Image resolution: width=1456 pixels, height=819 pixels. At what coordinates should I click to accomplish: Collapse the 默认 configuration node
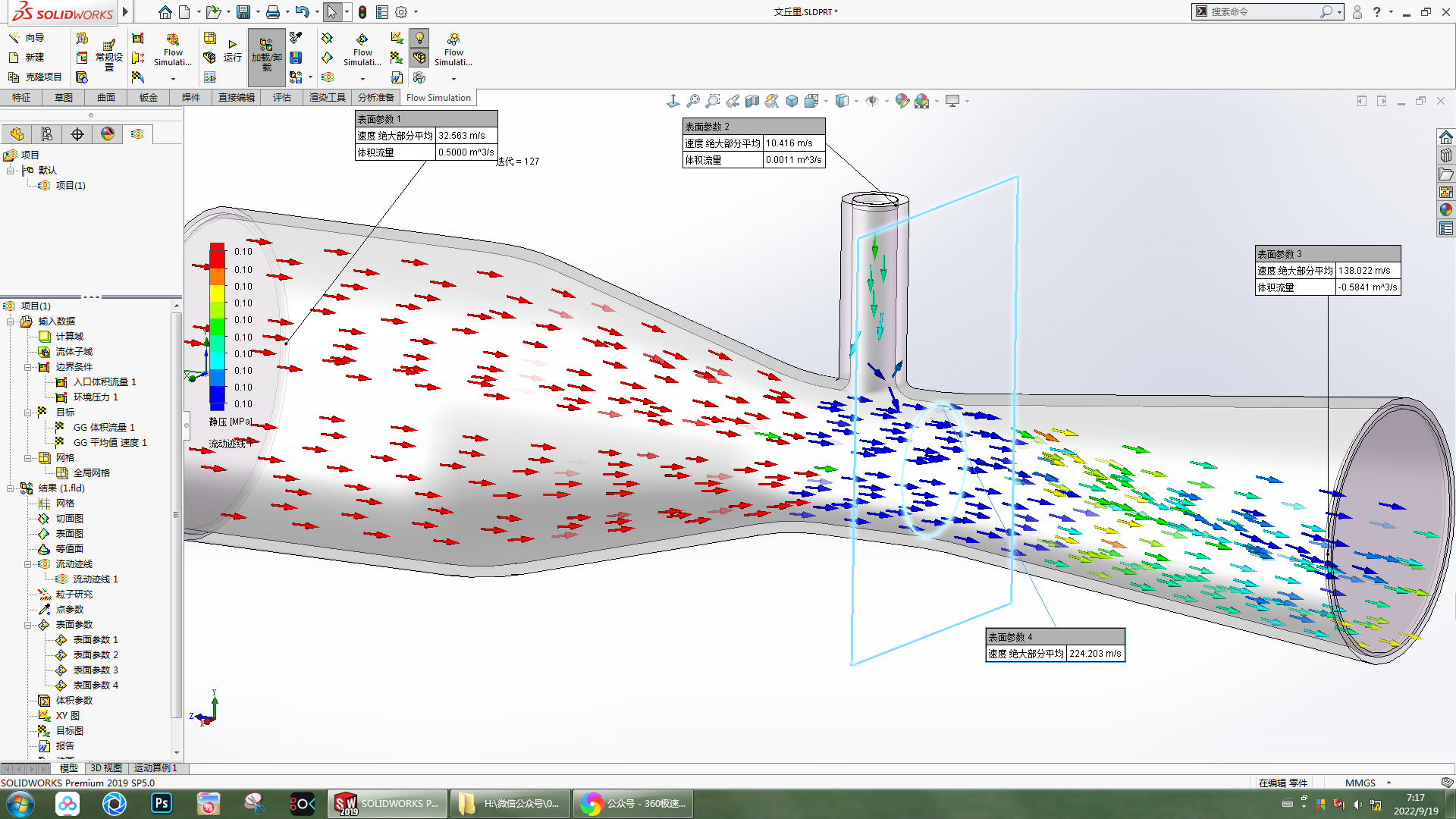(x=10, y=171)
